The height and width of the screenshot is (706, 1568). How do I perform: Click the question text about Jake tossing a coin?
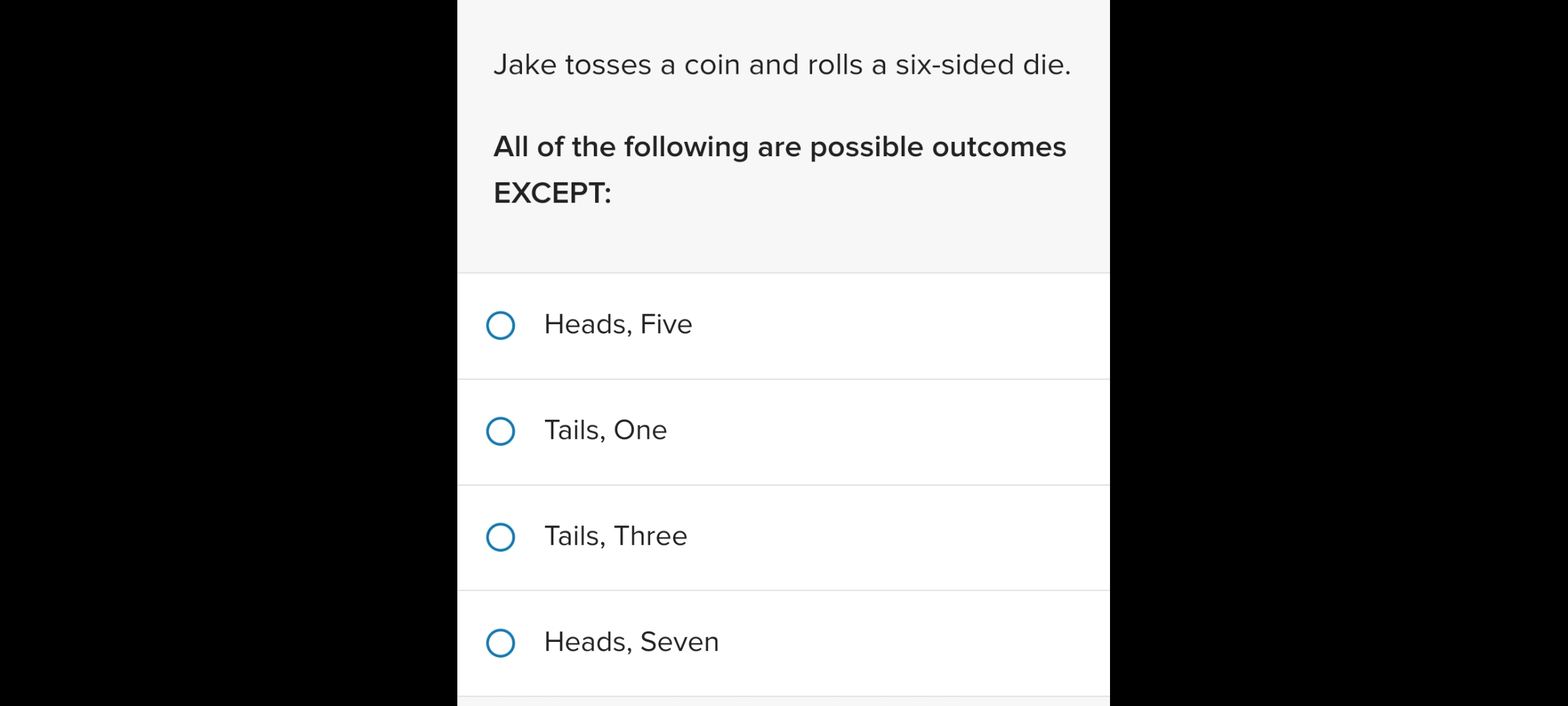point(781,64)
